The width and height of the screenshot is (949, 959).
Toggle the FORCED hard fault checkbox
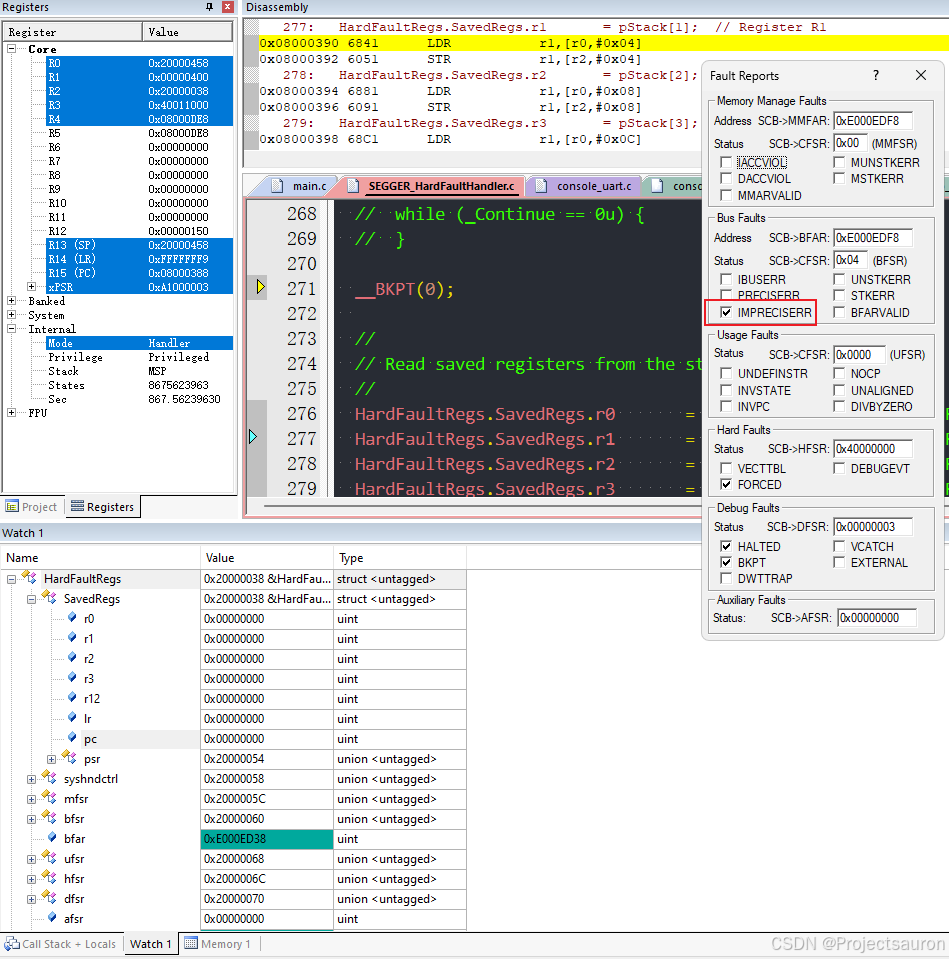coord(726,485)
